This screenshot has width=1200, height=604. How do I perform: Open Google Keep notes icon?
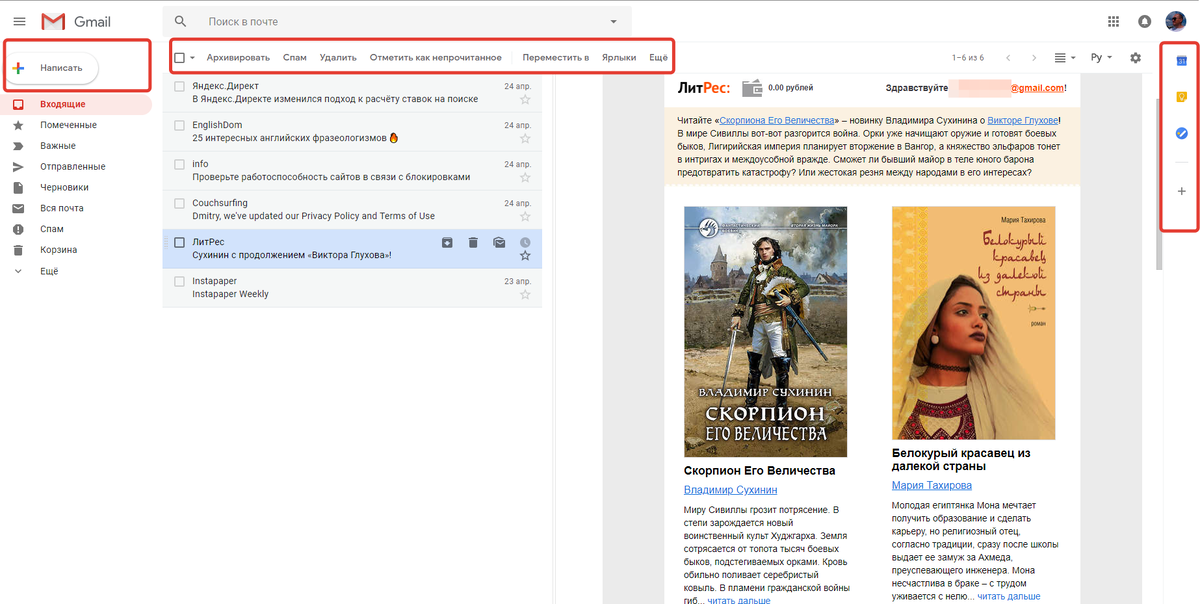tap(1180, 97)
